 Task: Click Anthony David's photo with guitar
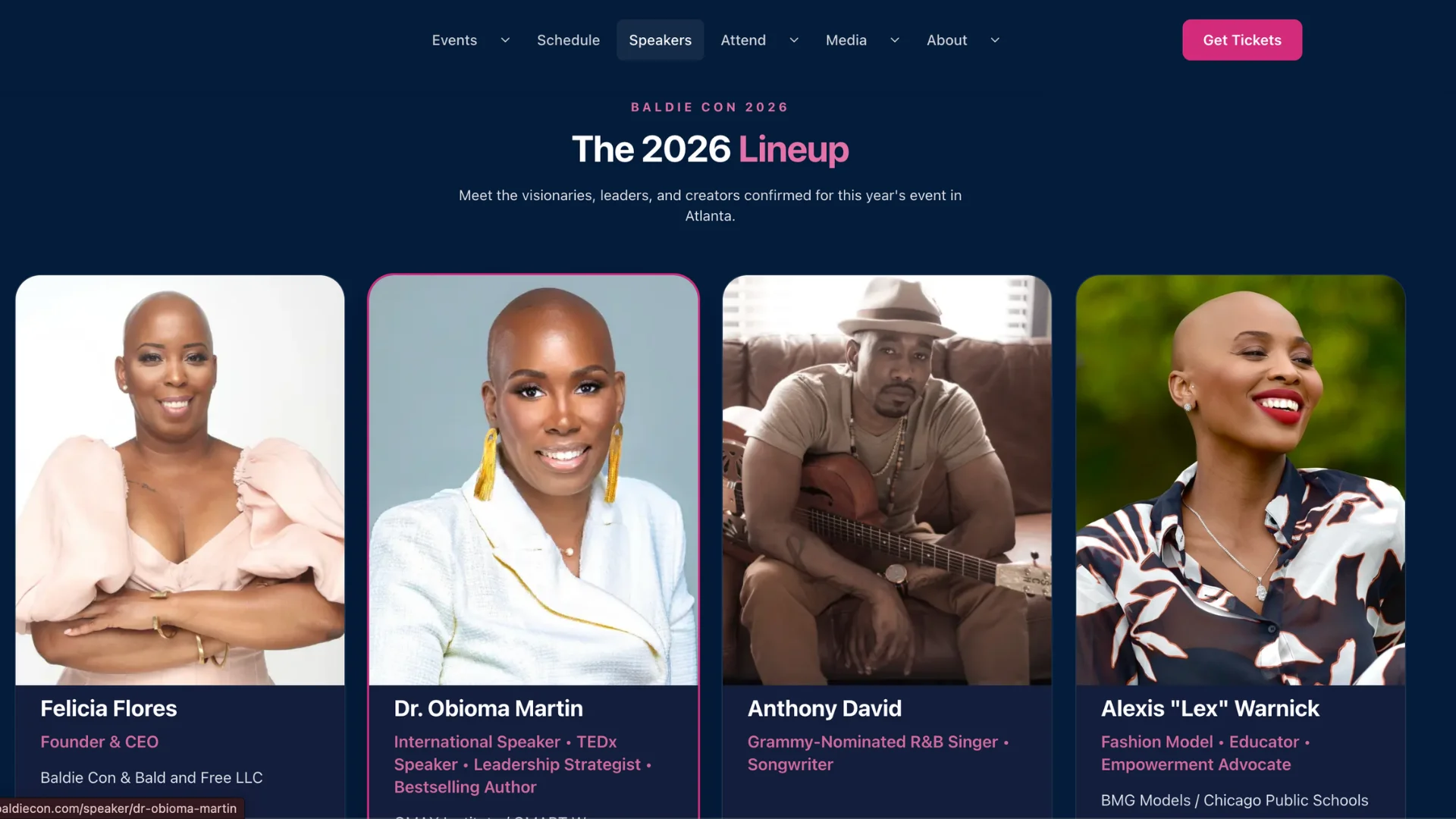pyautogui.click(x=886, y=479)
